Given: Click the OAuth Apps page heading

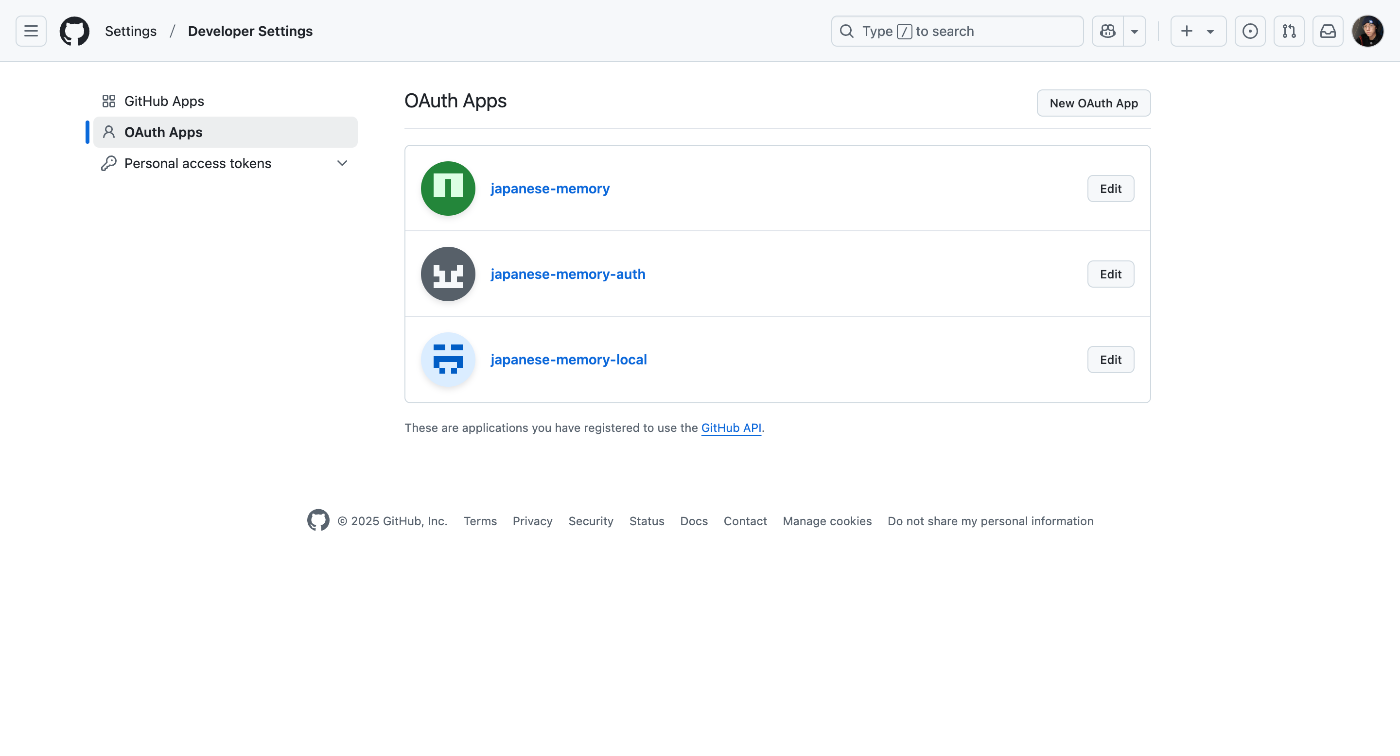Looking at the screenshot, I should click(455, 101).
